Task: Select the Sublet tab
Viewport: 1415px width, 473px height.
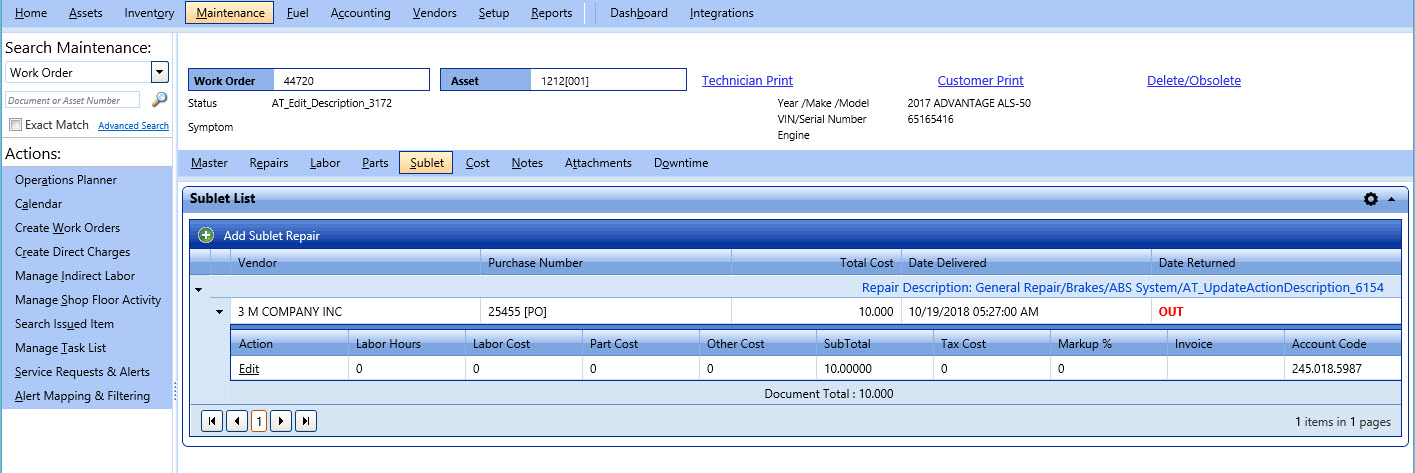Action: 427,163
